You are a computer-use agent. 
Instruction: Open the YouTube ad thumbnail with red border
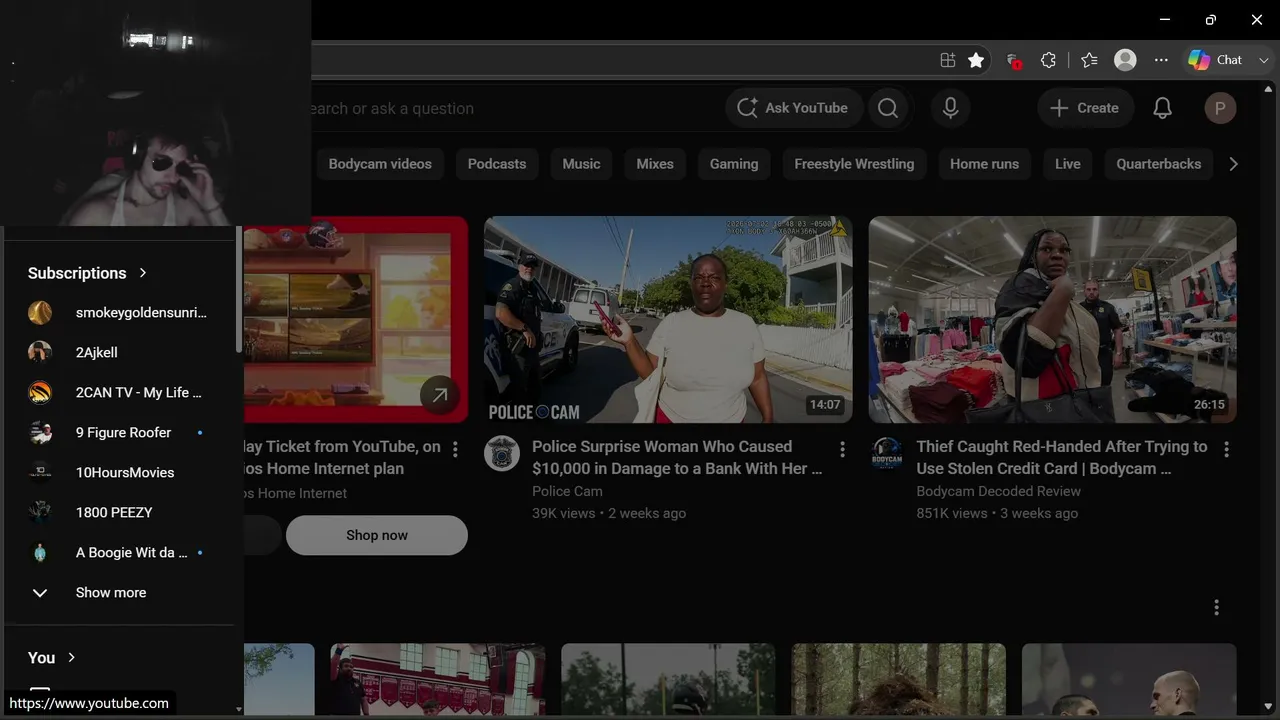(x=356, y=319)
